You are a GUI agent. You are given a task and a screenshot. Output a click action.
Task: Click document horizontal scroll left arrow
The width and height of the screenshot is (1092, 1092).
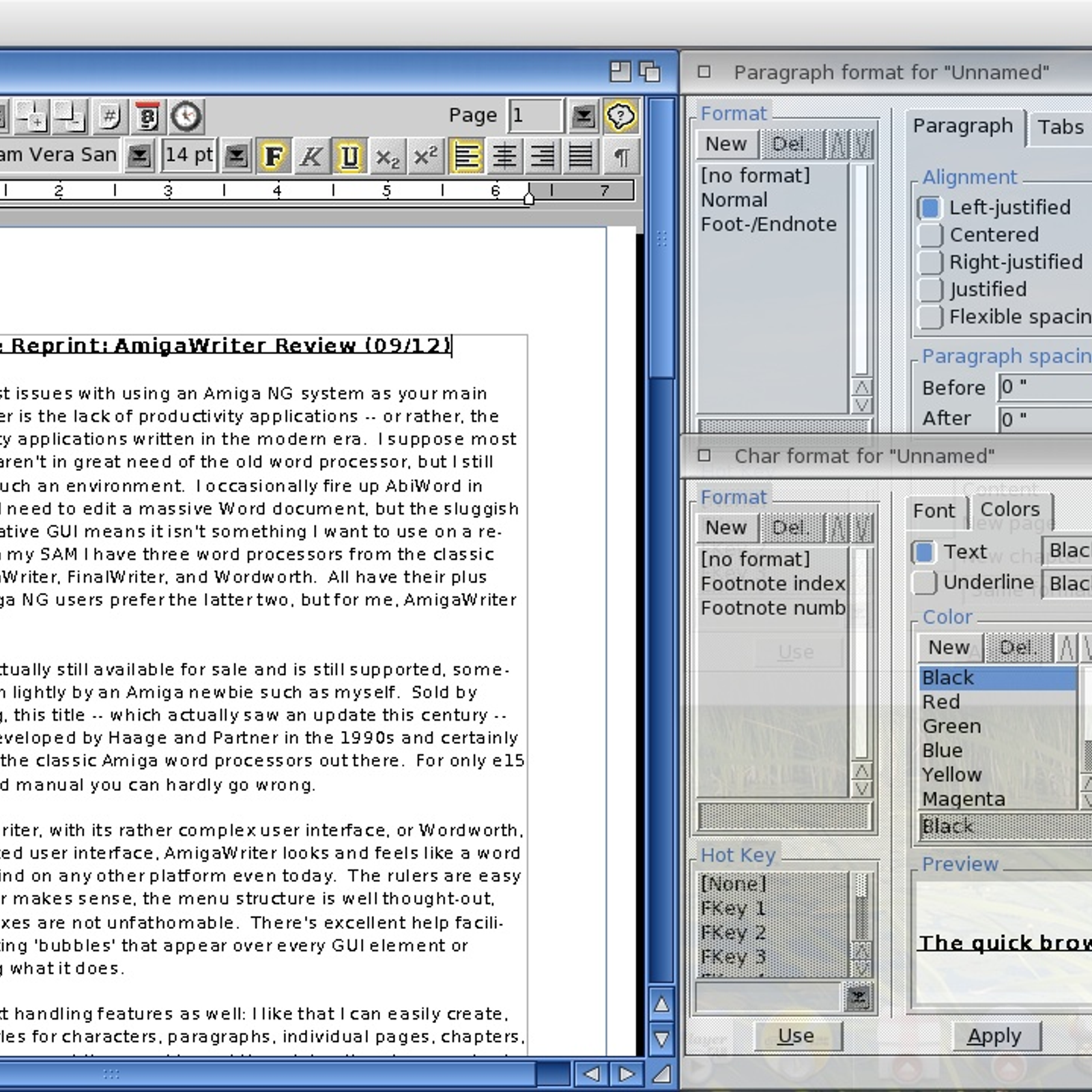coord(591,1074)
